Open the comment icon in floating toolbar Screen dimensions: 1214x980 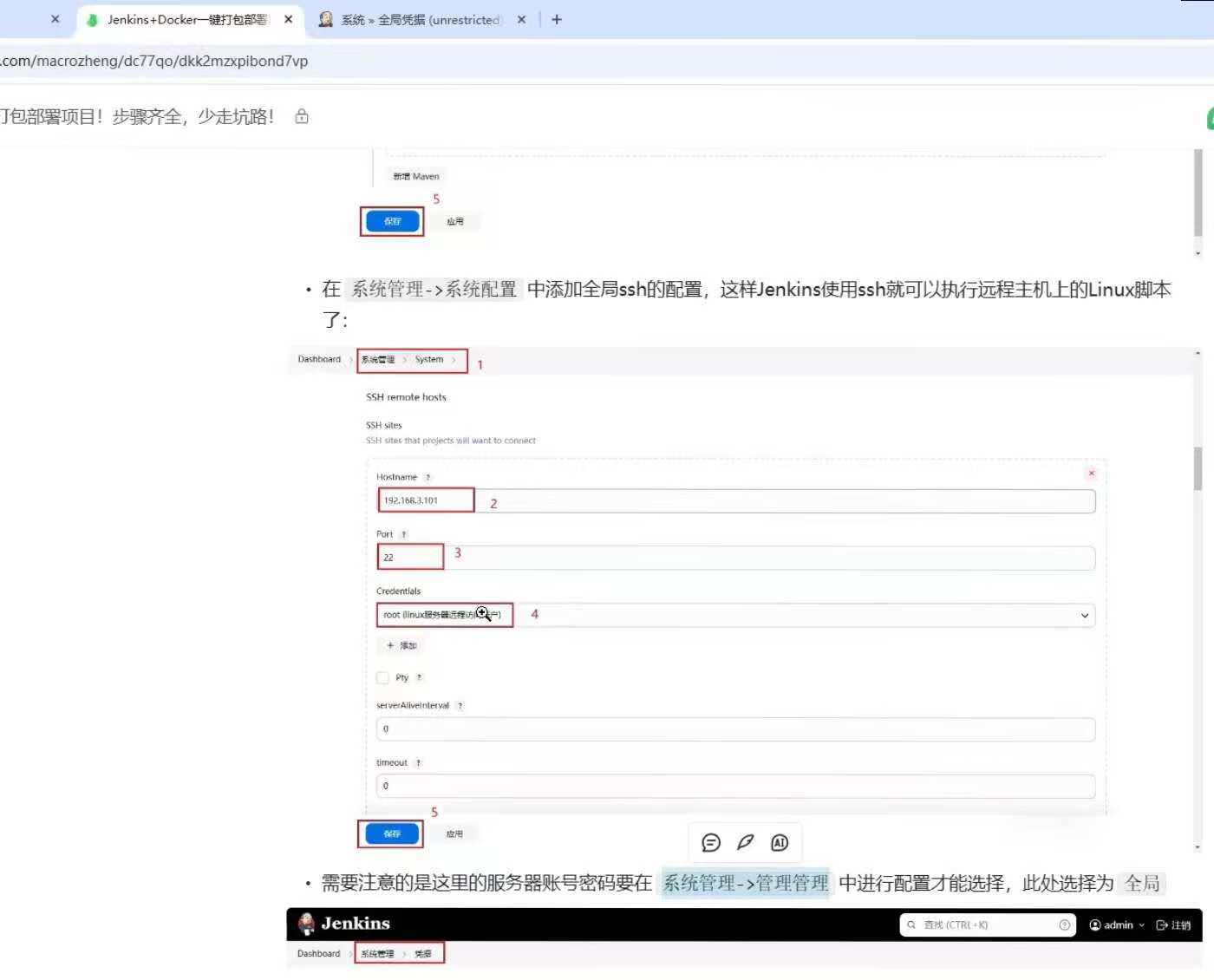(x=711, y=843)
